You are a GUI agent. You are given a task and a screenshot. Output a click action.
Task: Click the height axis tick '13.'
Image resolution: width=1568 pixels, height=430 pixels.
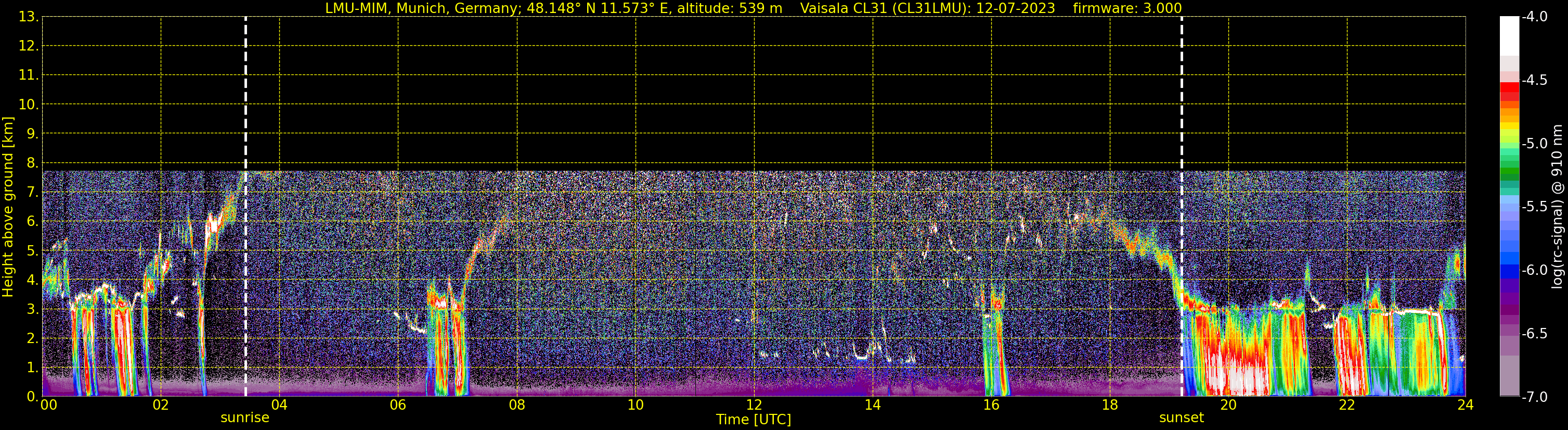click(29, 17)
